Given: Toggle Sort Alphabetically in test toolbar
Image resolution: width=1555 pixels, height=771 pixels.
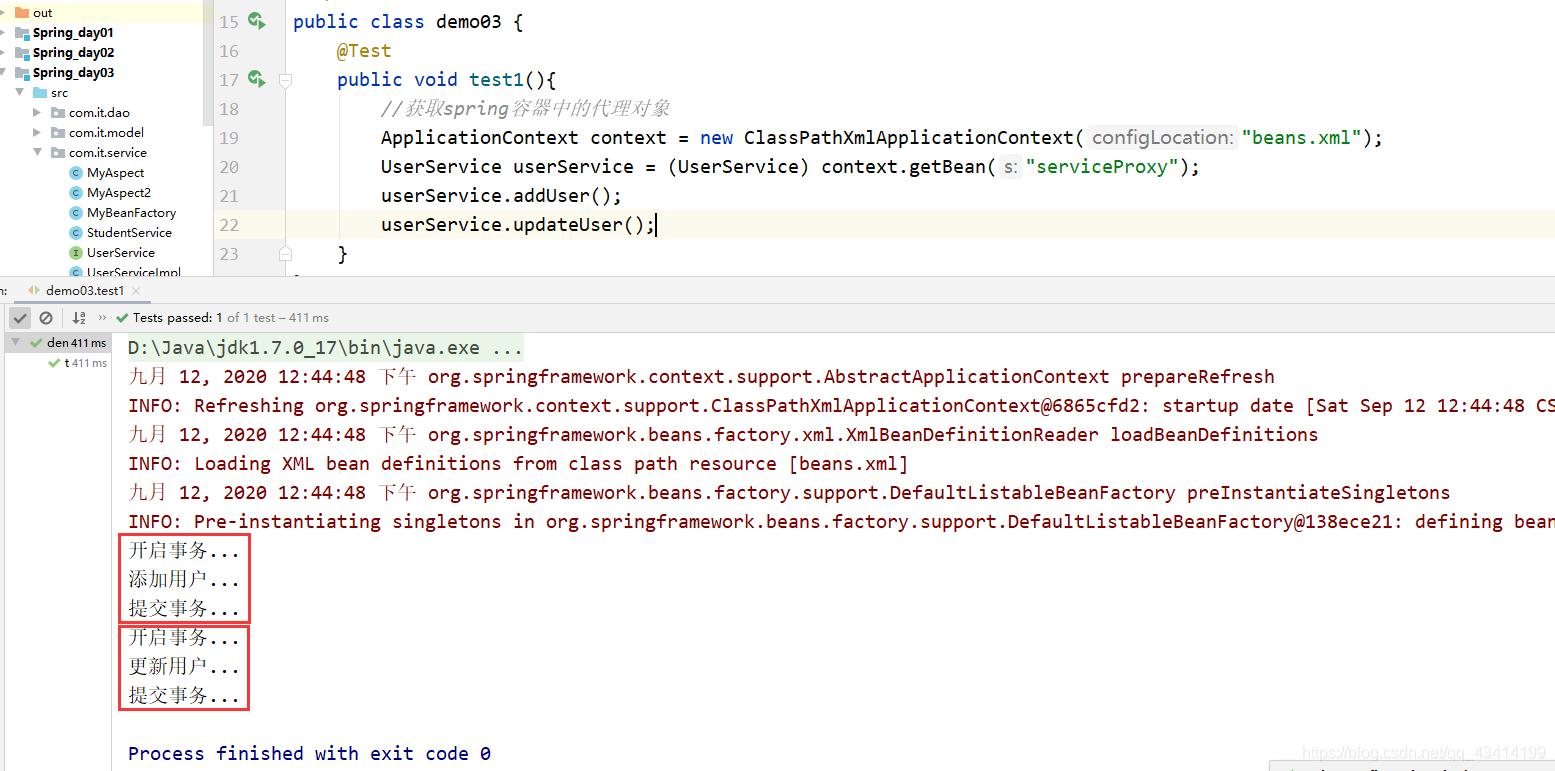Looking at the screenshot, I should point(80,318).
